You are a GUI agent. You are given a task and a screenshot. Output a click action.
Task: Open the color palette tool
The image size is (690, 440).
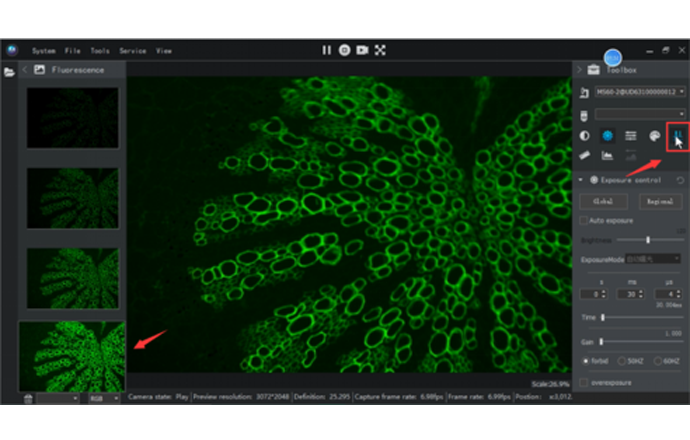tap(655, 136)
